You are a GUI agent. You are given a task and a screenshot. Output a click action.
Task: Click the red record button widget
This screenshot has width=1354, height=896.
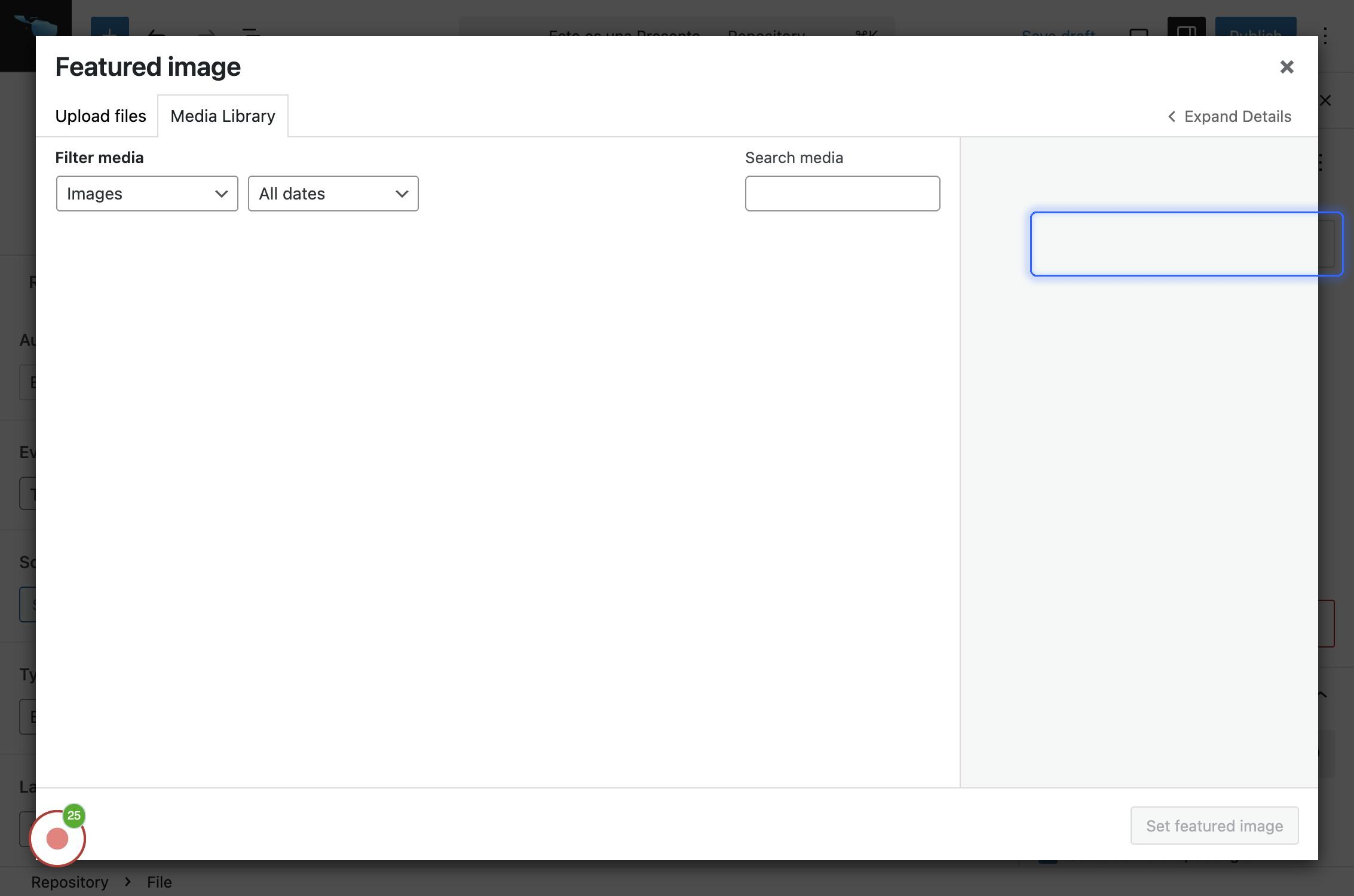[x=57, y=839]
